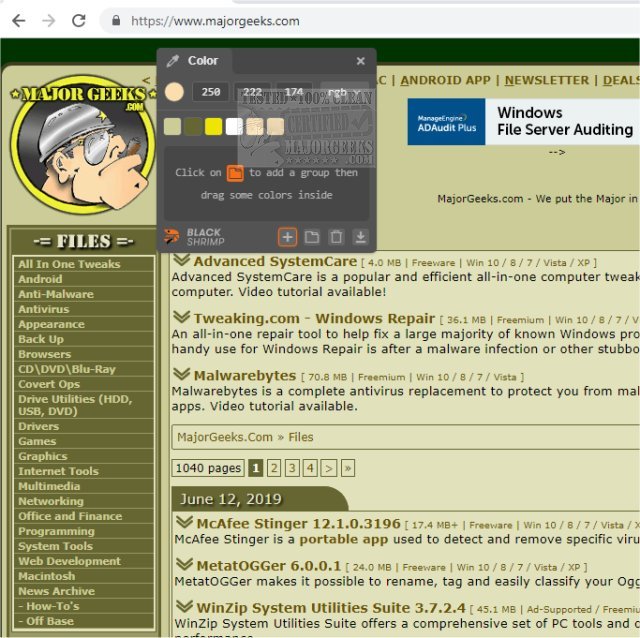Viewport: 640px width, 638px height.
Task: Click the next page > button
Action: (x=329, y=468)
